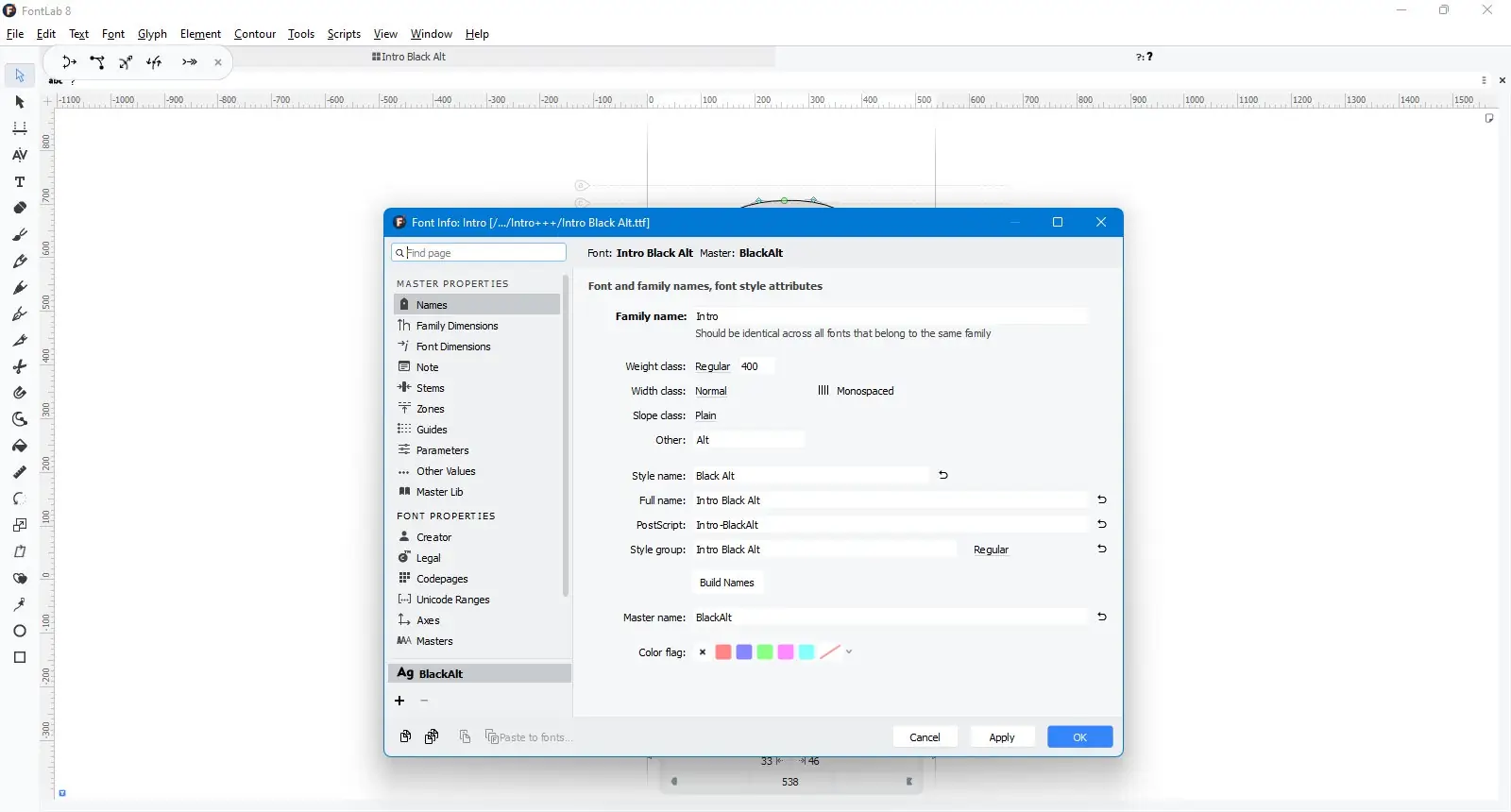Select the Scissors tool
The width and height of the screenshot is (1511, 812).
[x=20, y=366]
